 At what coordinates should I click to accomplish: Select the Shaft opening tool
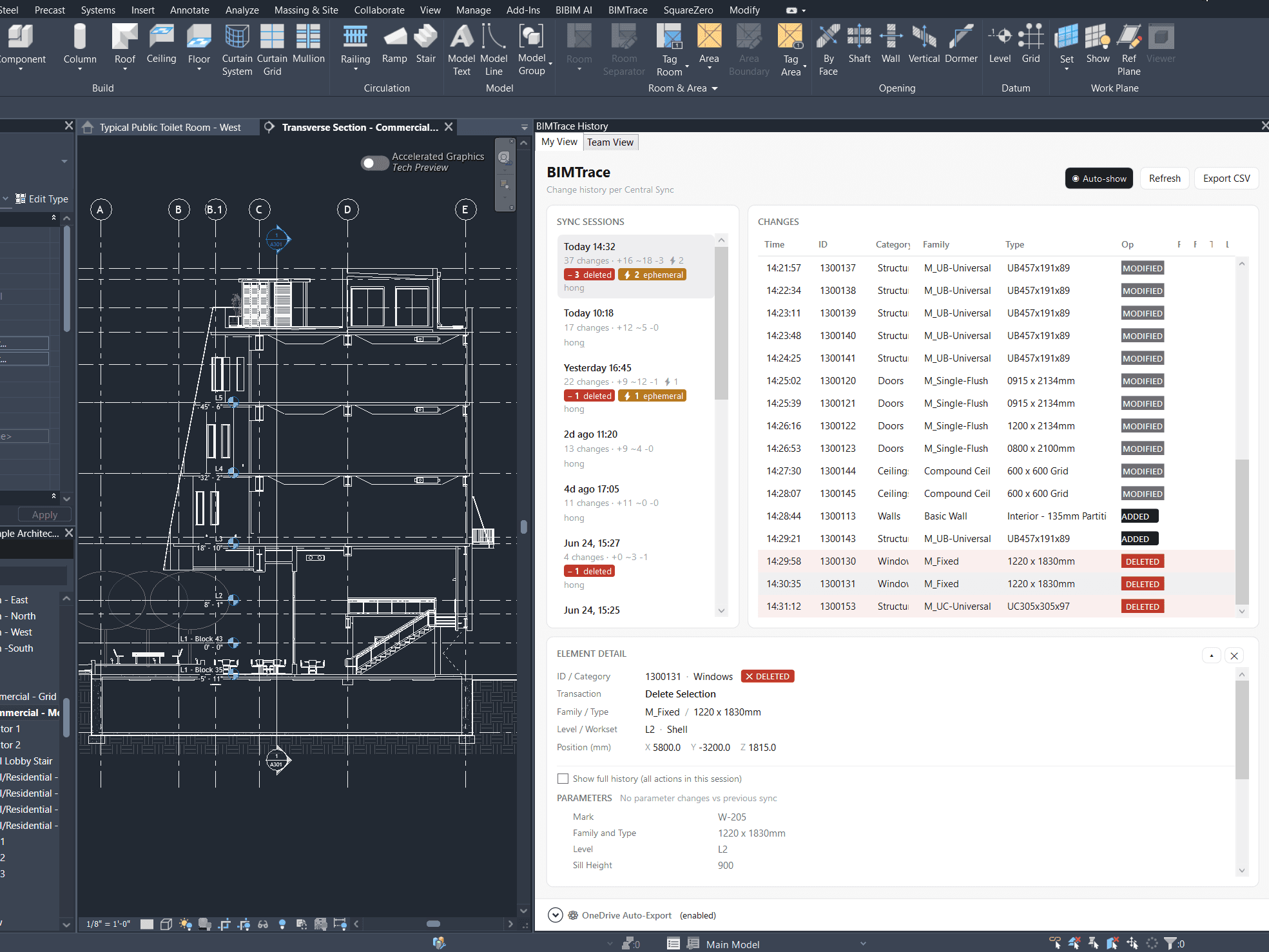click(x=859, y=45)
